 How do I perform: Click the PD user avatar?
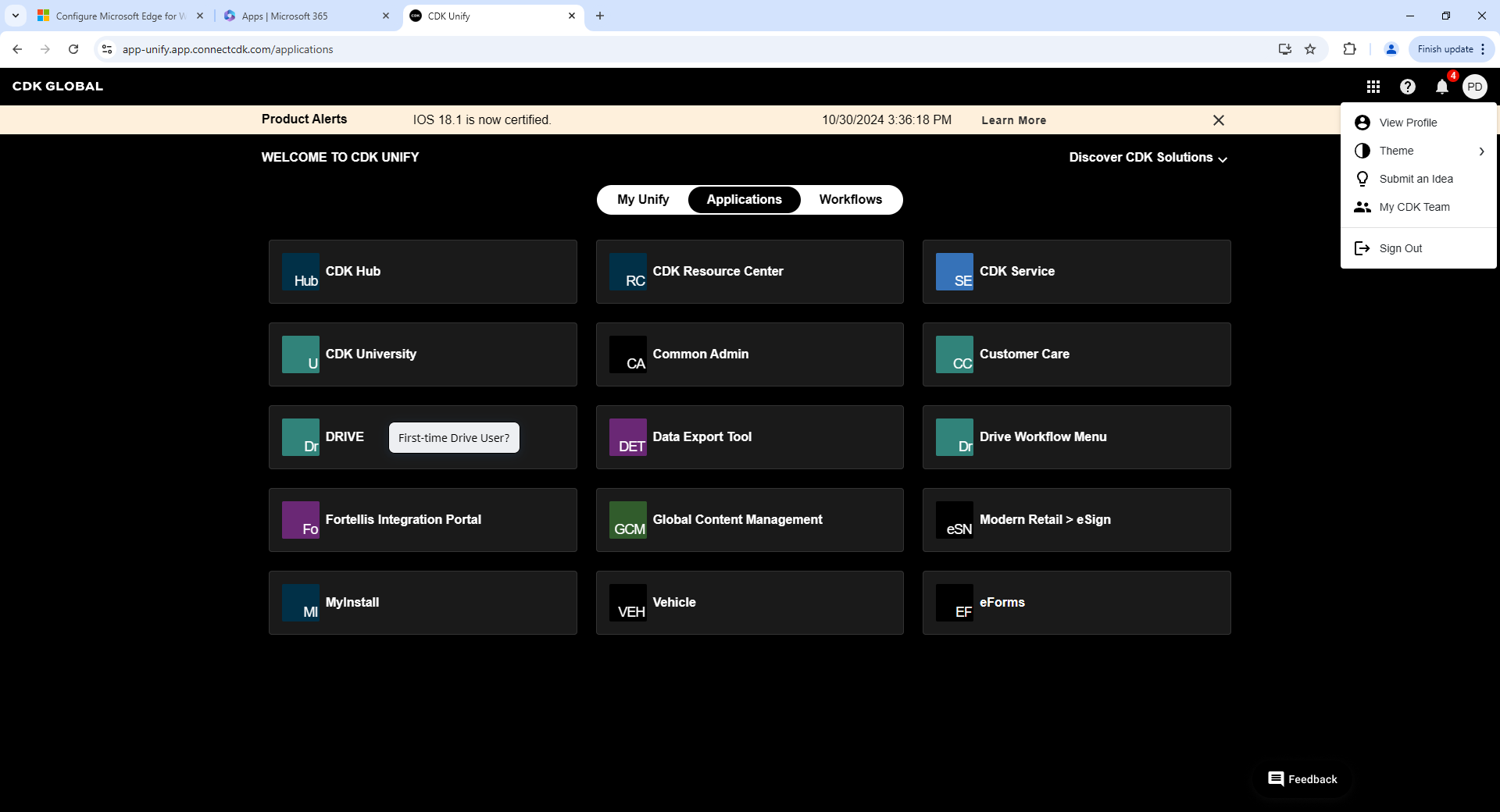[x=1474, y=87]
